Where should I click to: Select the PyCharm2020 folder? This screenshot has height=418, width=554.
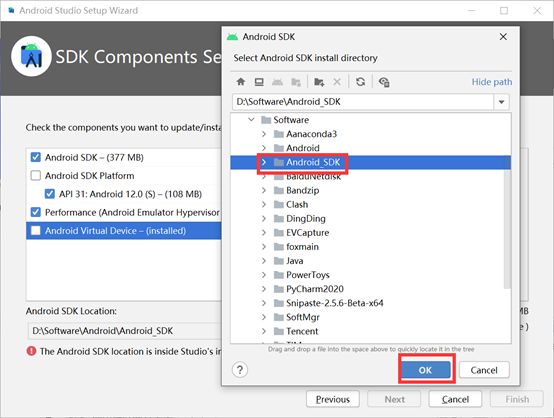314,289
